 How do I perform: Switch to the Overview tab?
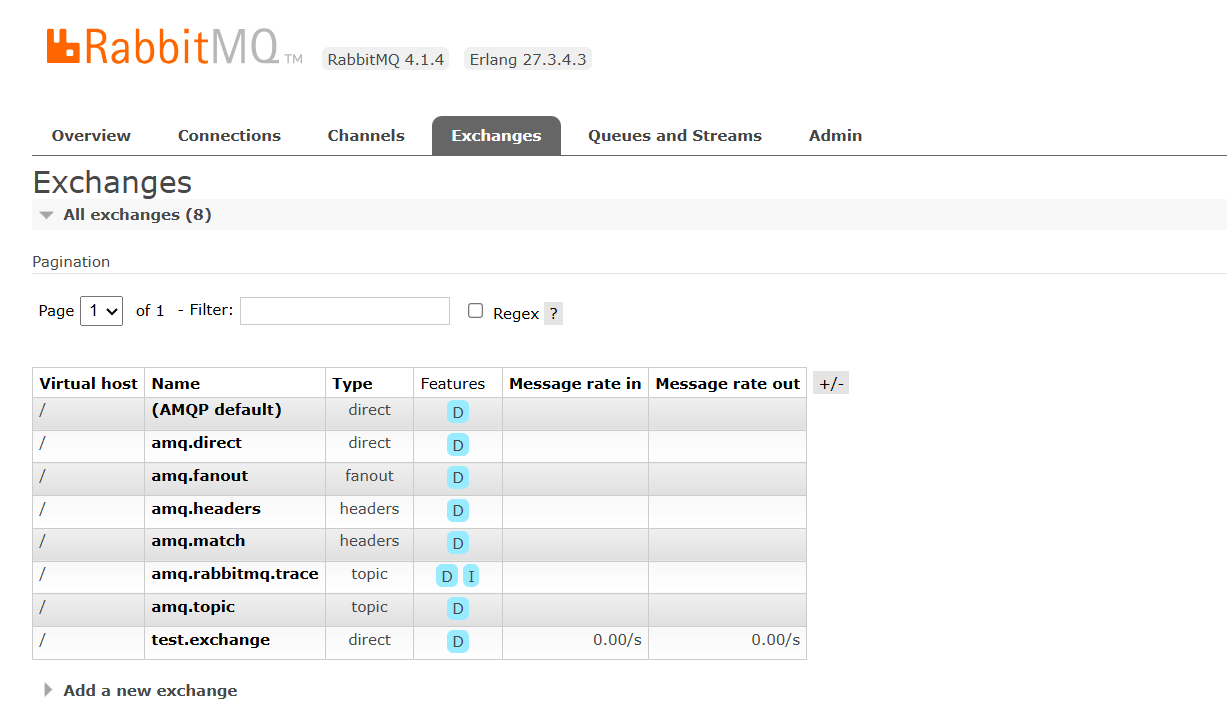pos(91,136)
